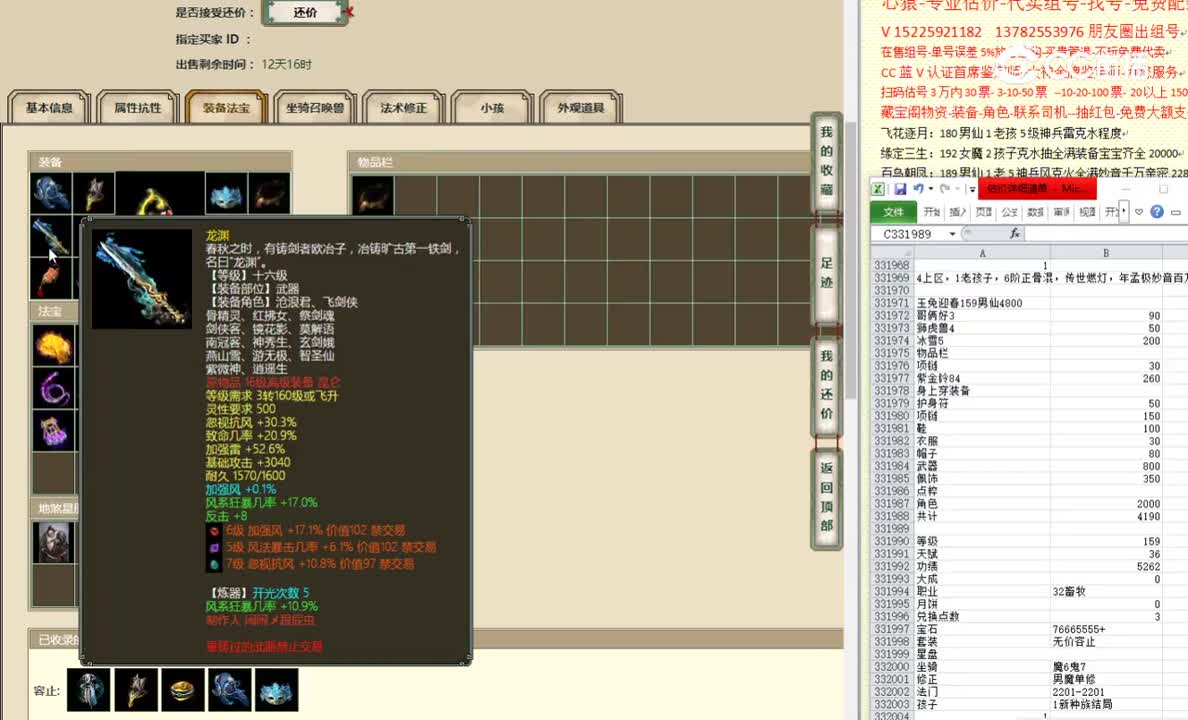Click the first thumbnail in the 已收录 row

click(88, 690)
